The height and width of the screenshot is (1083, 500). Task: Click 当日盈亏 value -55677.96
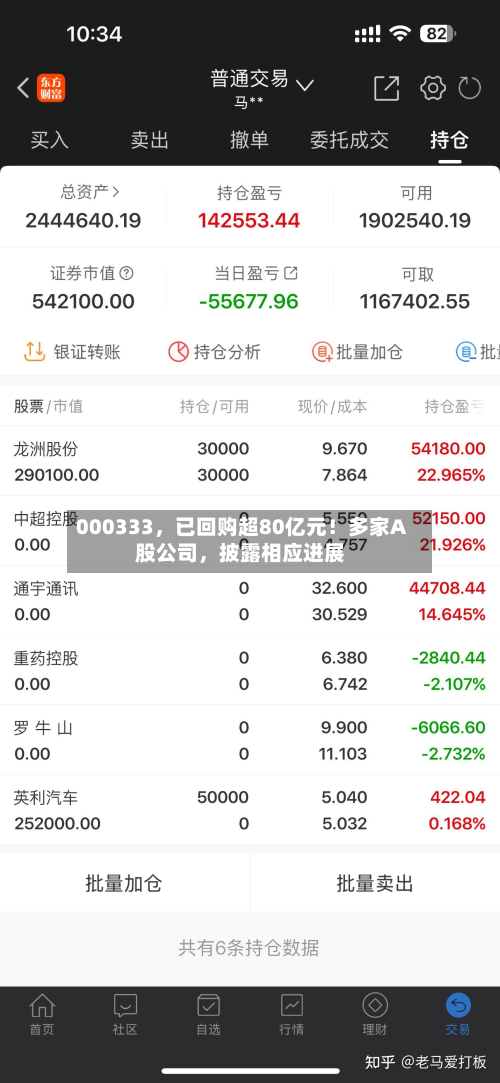click(x=249, y=302)
